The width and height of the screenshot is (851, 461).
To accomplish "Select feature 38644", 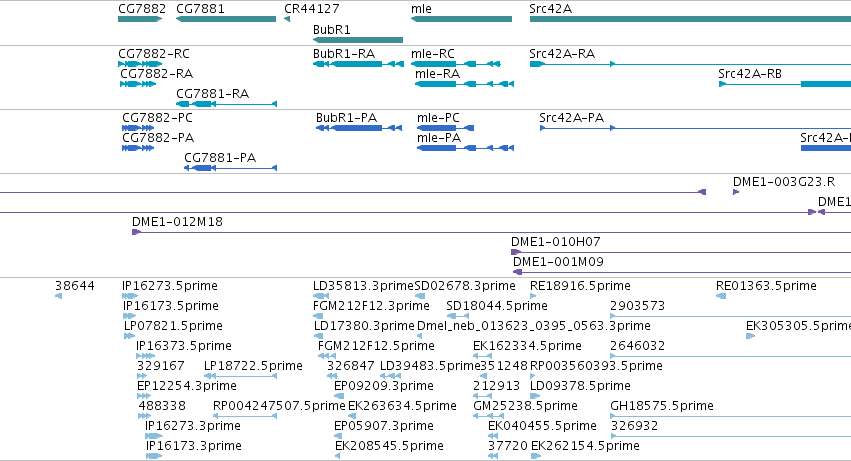I will (x=75, y=286).
